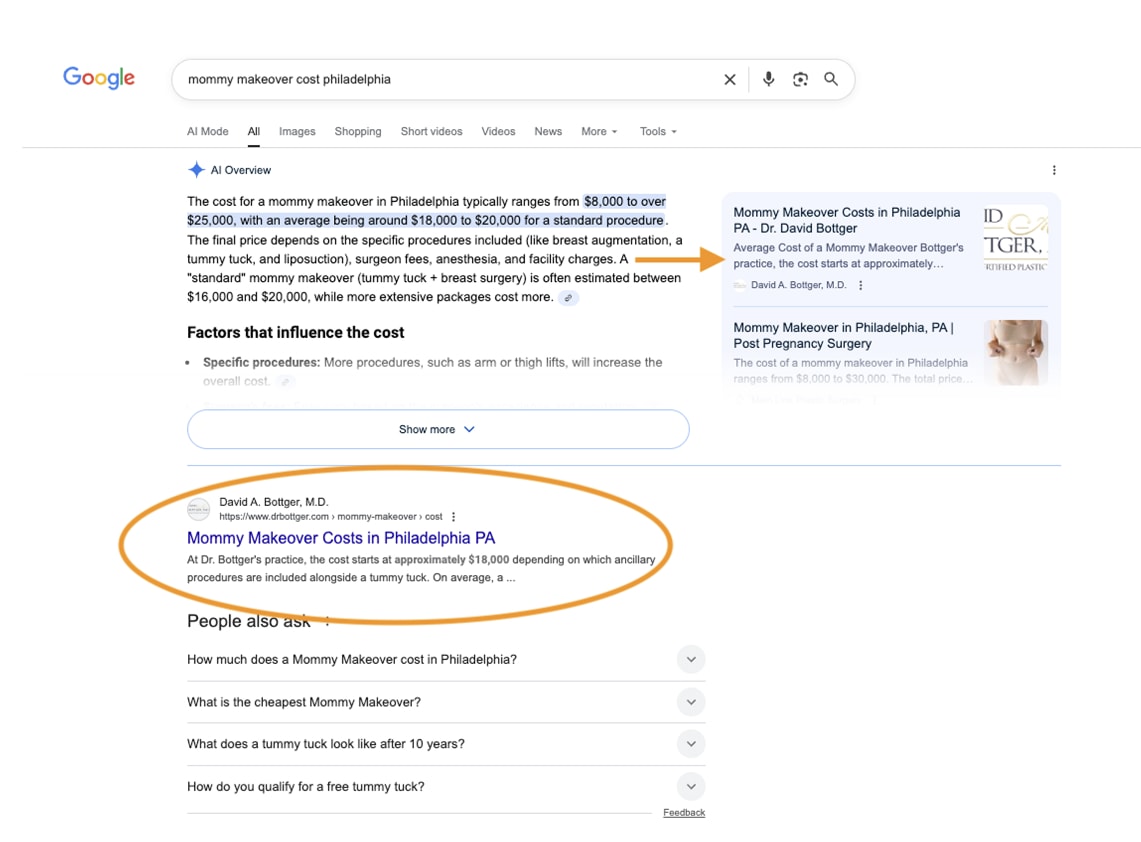1141x842 pixels.
Task: Expand the More search filters dropdown
Action: (599, 131)
